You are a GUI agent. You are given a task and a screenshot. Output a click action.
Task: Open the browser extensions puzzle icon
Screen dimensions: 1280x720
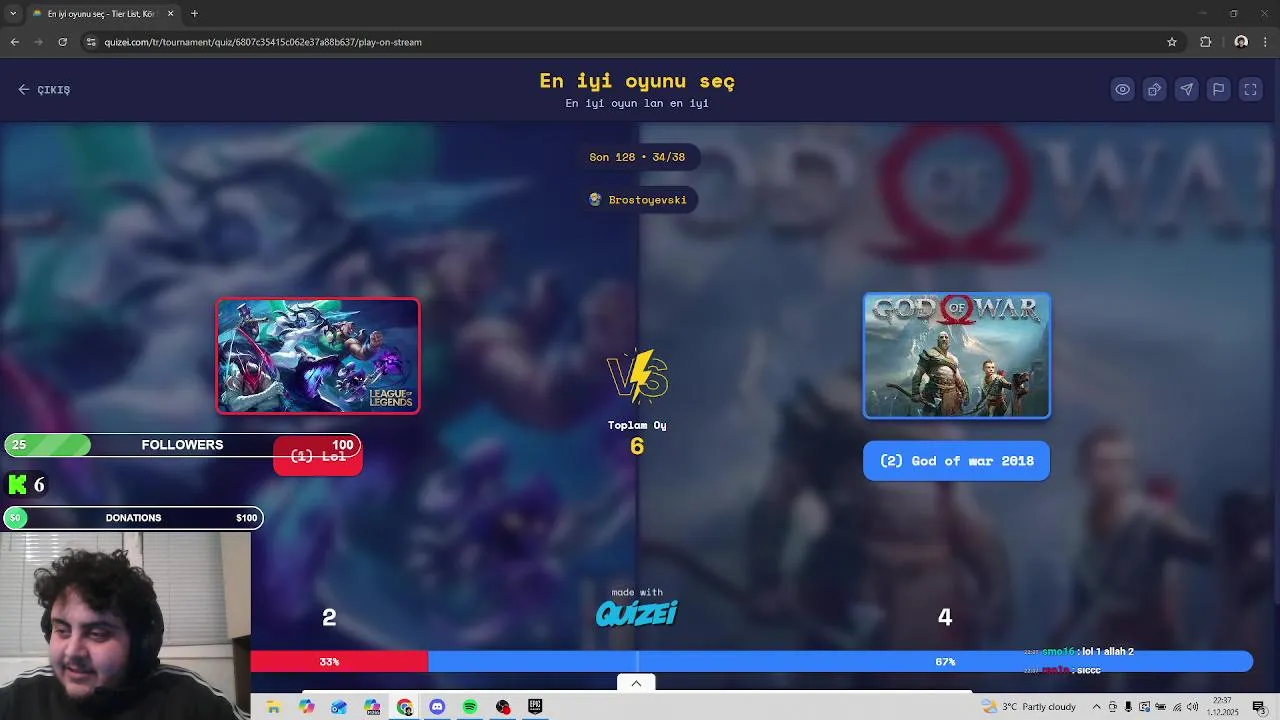[x=1206, y=42]
